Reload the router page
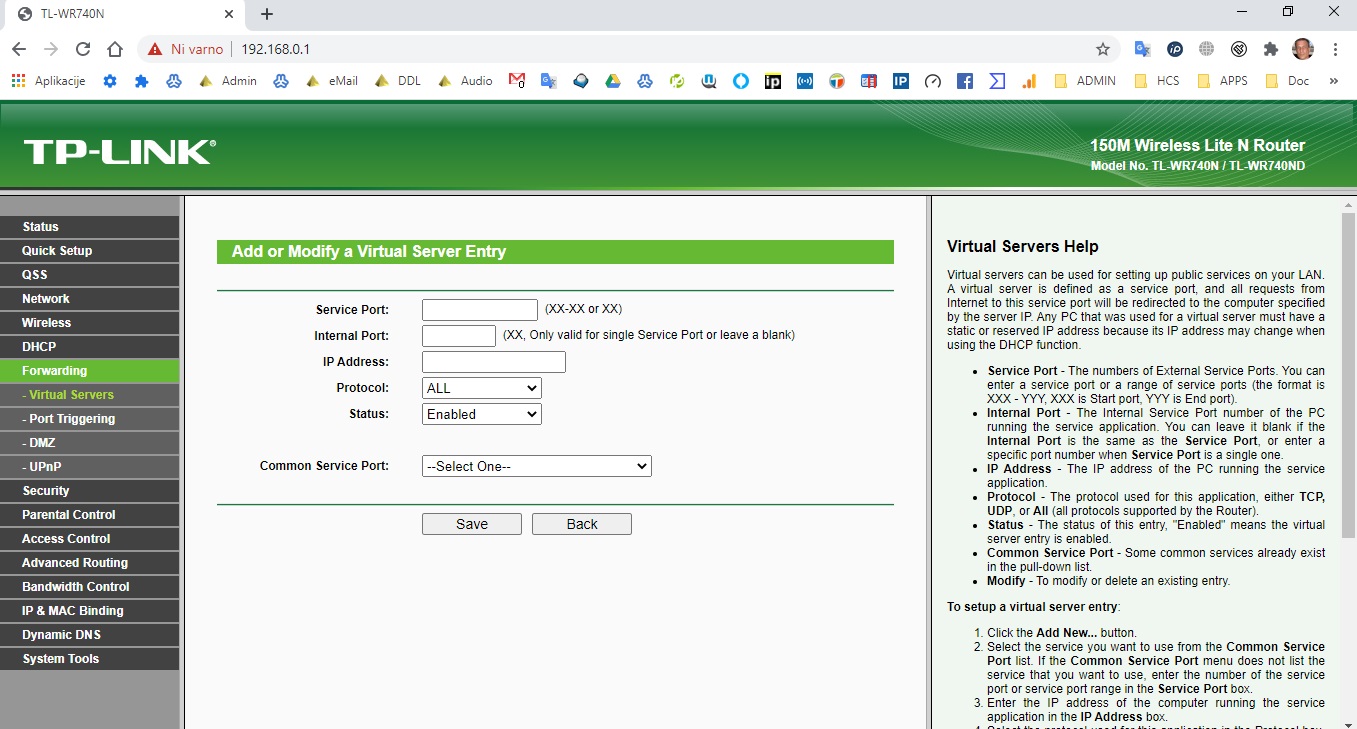The image size is (1357, 729). pyautogui.click(x=83, y=49)
